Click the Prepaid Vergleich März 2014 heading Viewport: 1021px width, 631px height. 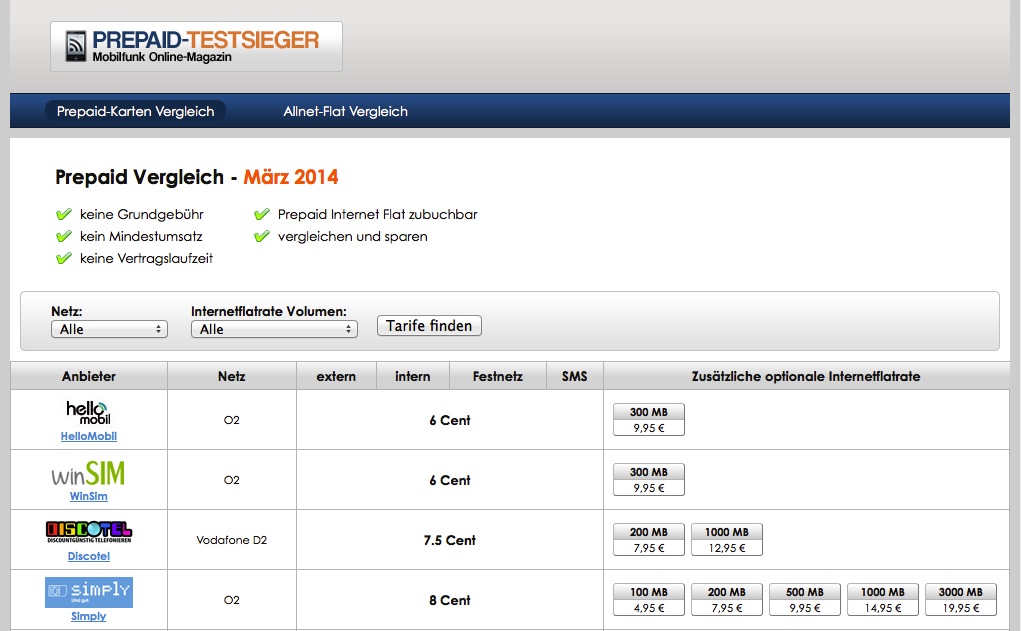pyautogui.click(x=197, y=177)
